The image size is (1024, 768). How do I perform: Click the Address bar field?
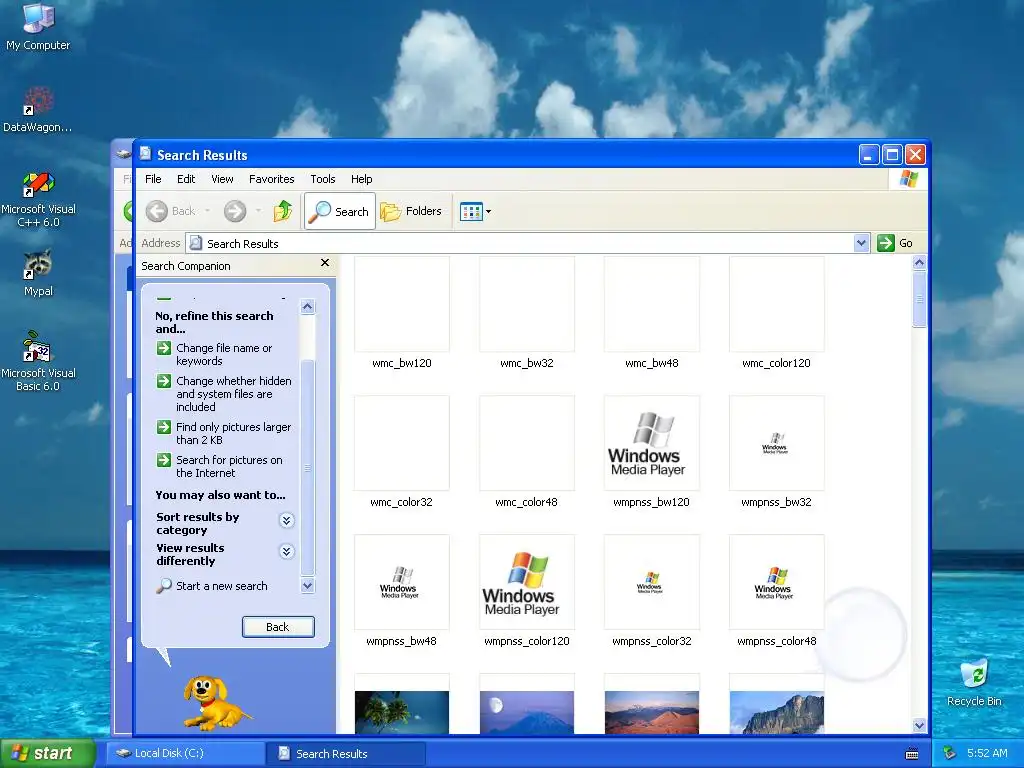tap(520, 244)
